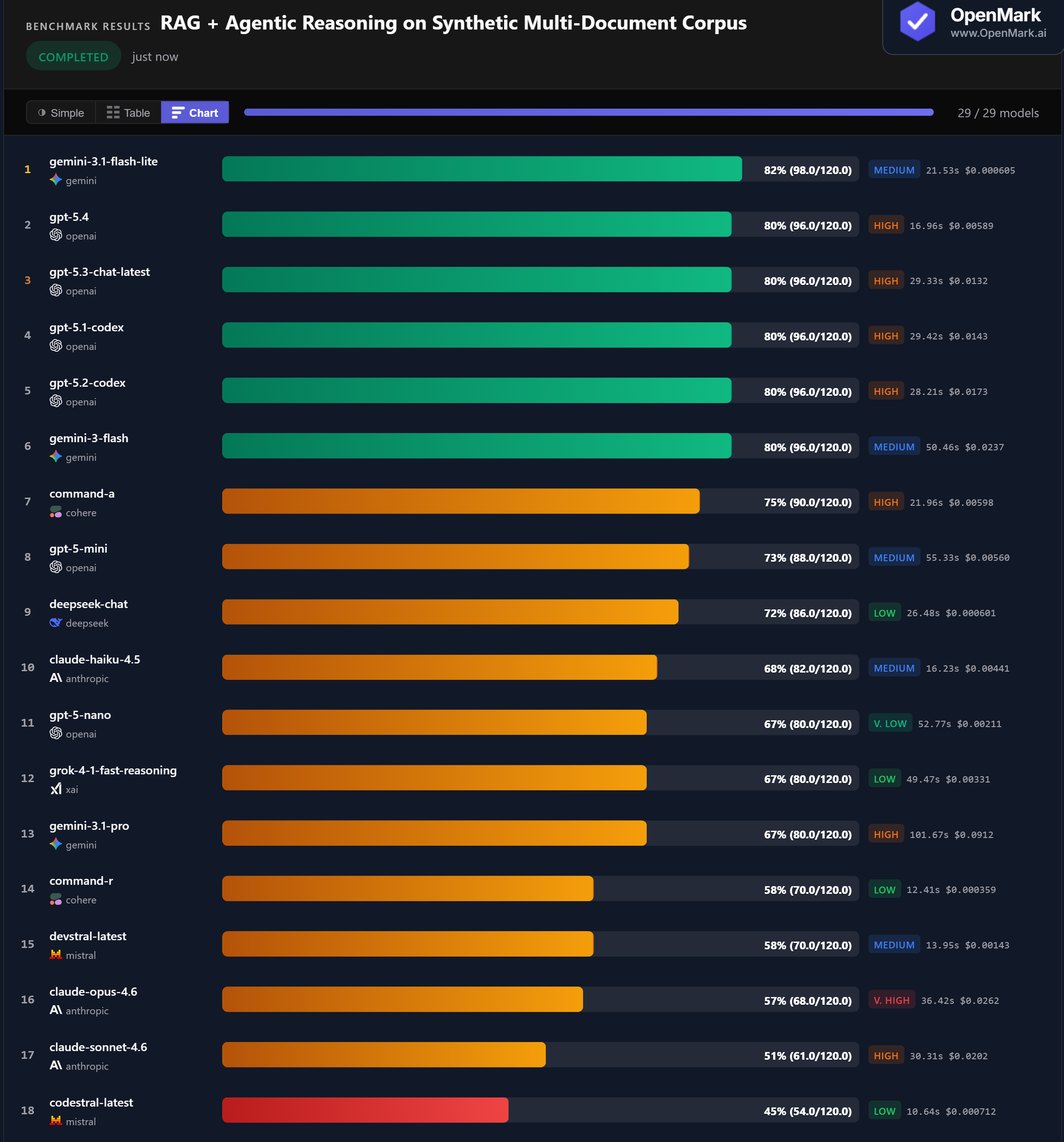This screenshot has width=1064, height=1142.
Task: Click the 29/29 models progress bar
Action: (588, 113)
